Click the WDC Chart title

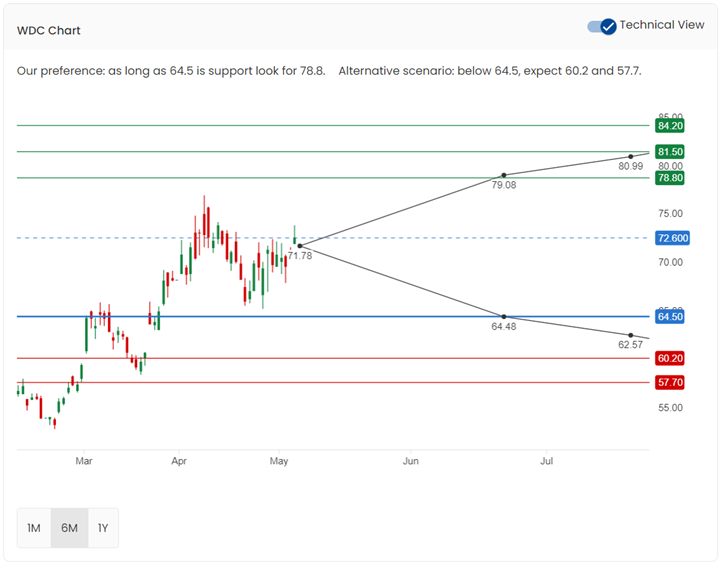pyautogui.click(x=49, y=30)
